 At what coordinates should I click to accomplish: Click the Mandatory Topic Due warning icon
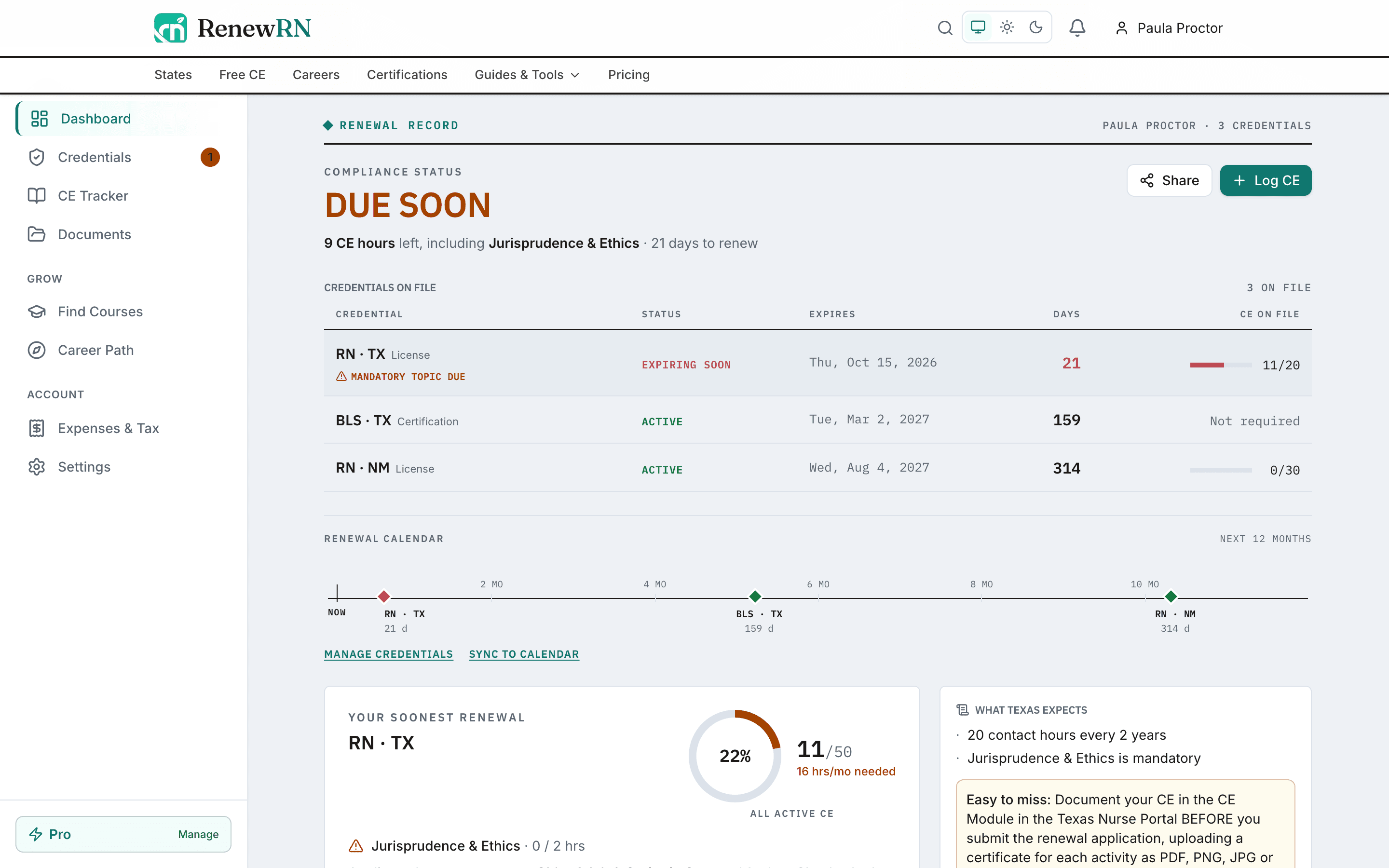point(341,377)
